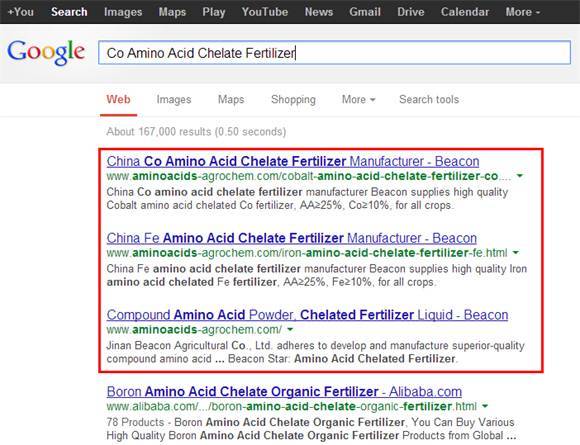Open China Co Amino Acid Chelate Fertilizer result
This screenshot has height=445, width=580.
tap(293, 161)
